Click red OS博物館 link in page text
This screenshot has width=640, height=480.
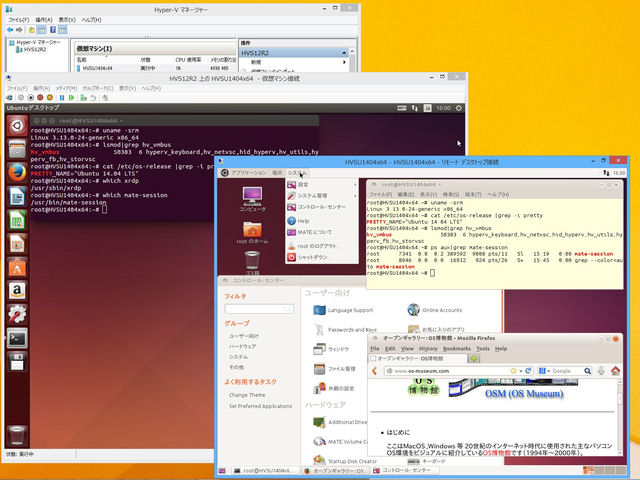[x=496, y=453]
